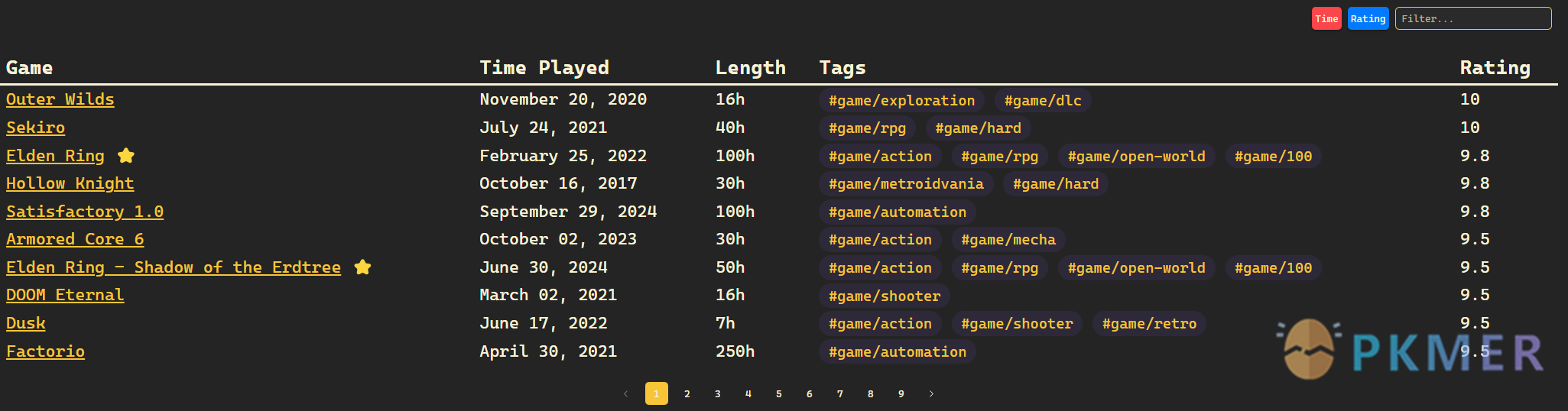Toggle the blue Rating sort button
Viewport: 1568px width, 411px height.
tap(1368, 19)
